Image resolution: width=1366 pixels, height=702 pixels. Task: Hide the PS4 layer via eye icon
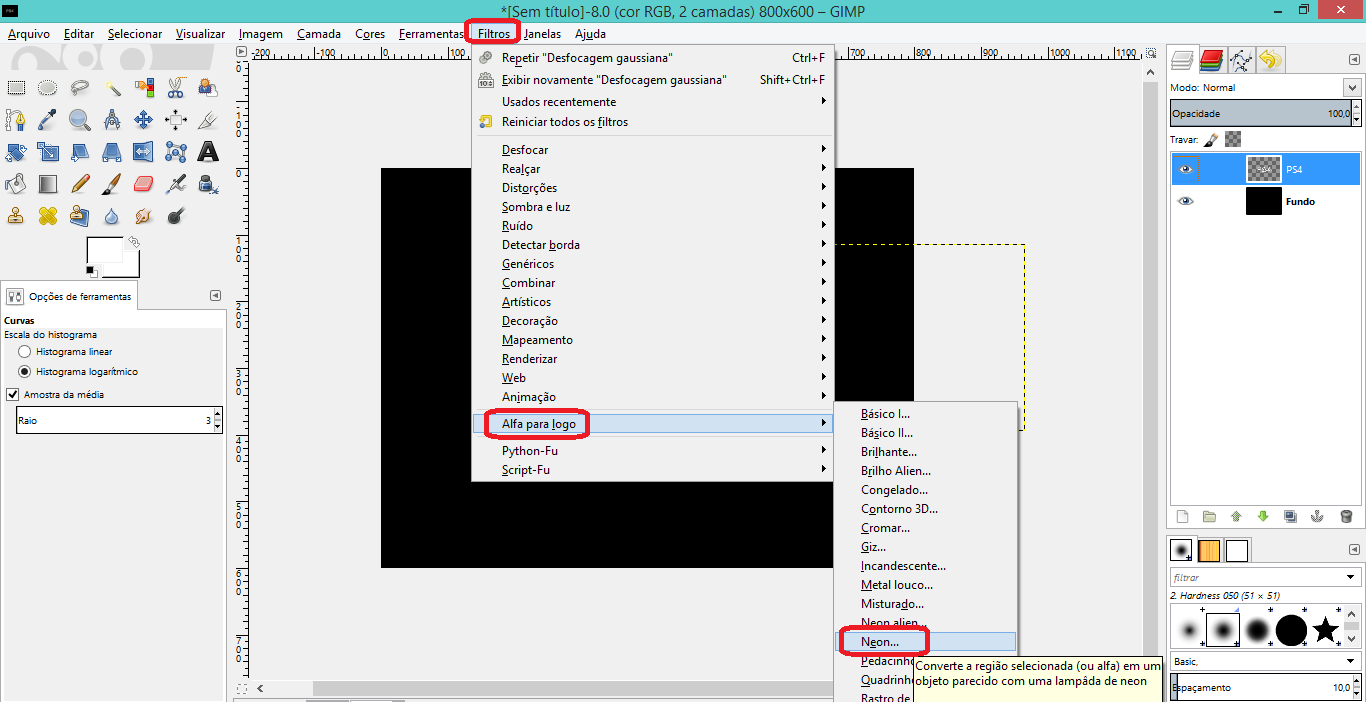1186,169
